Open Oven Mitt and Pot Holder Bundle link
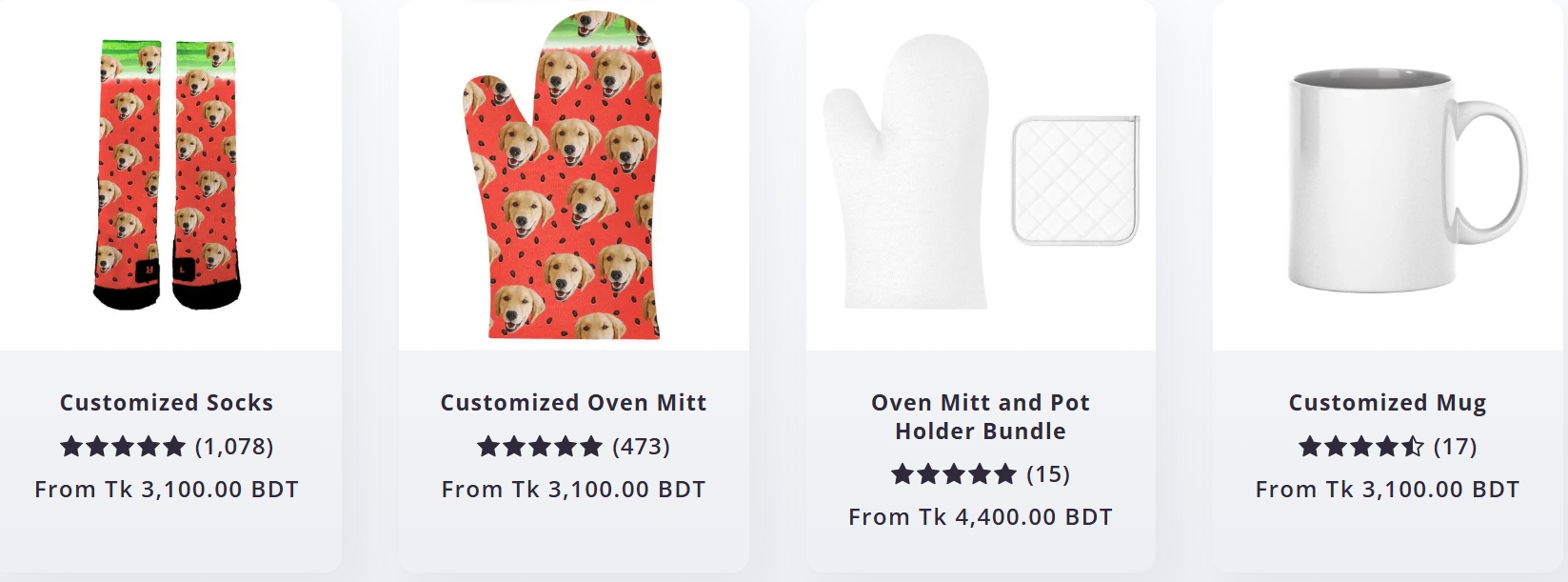1568x582 pixels. point(981,417)
